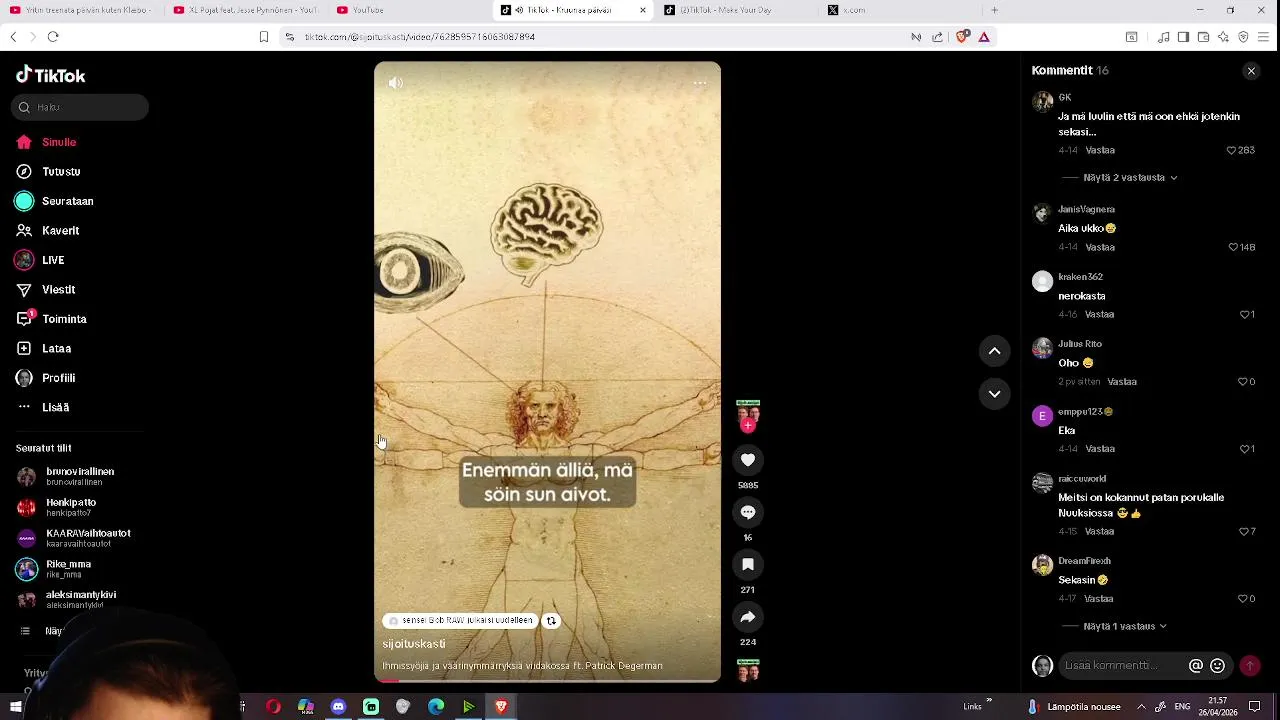Click the Brave Shields lion icon
The image size is (1280, 720).
(962, 37)
